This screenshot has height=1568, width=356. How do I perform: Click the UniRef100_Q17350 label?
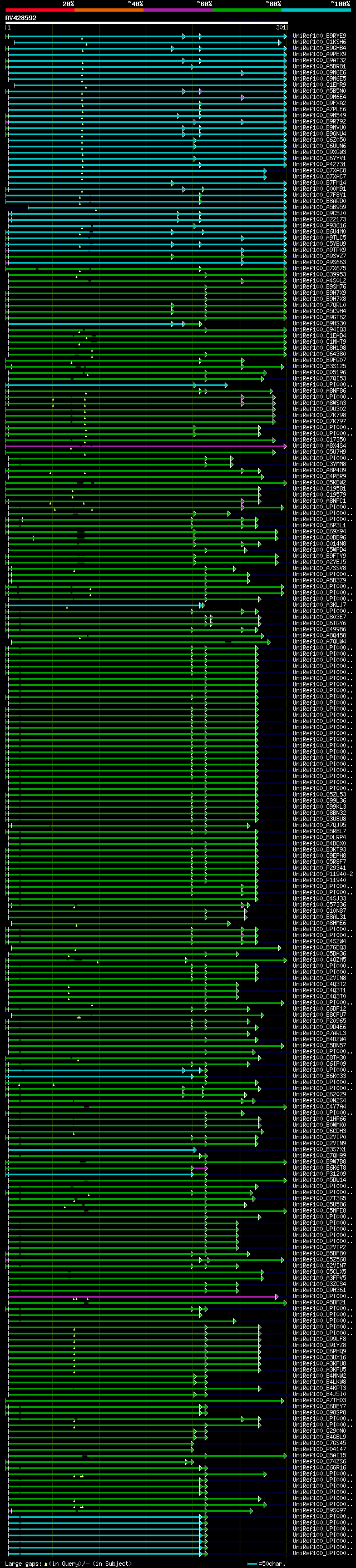319,440
